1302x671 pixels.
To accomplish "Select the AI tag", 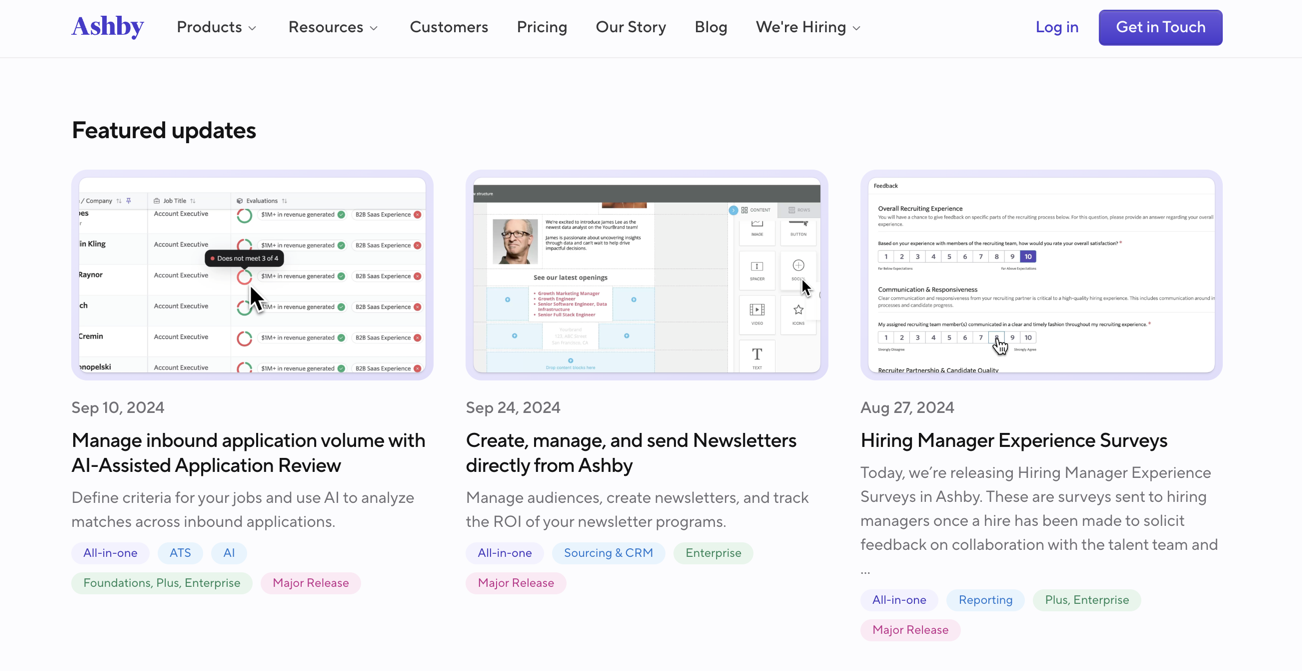I will pos(229,553).
